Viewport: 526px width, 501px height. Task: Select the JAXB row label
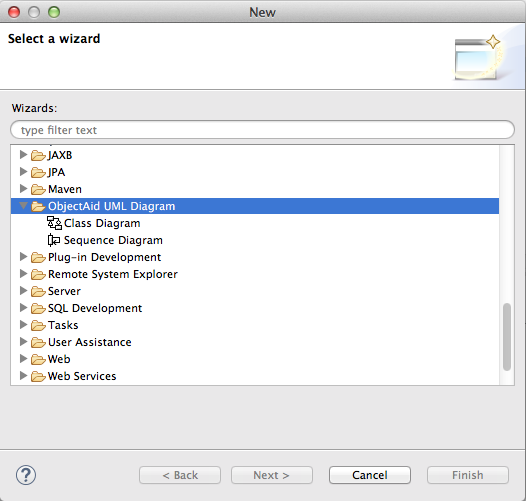[60, 155]
